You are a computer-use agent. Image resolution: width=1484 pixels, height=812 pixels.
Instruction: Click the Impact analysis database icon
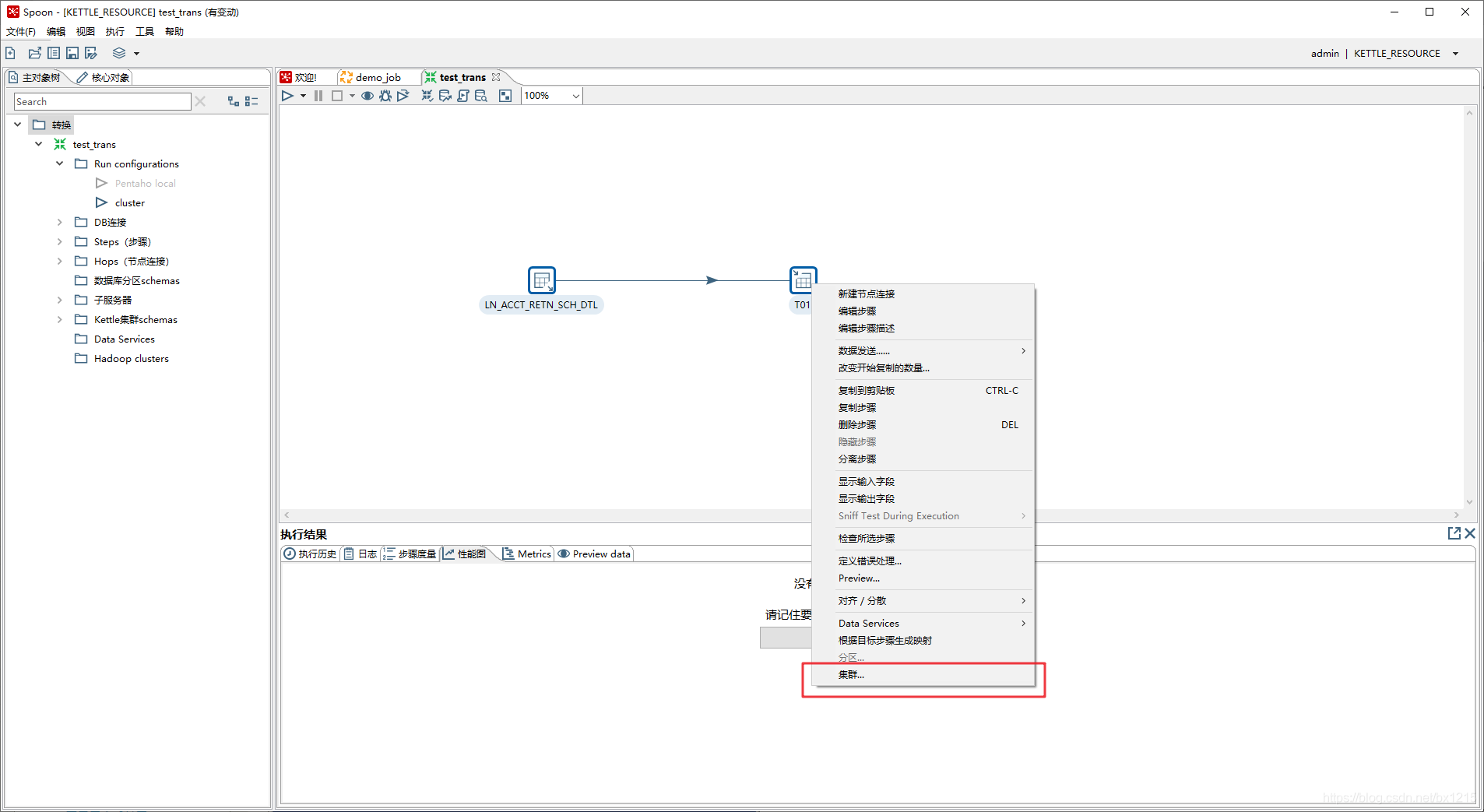click(x=445, y=96)
